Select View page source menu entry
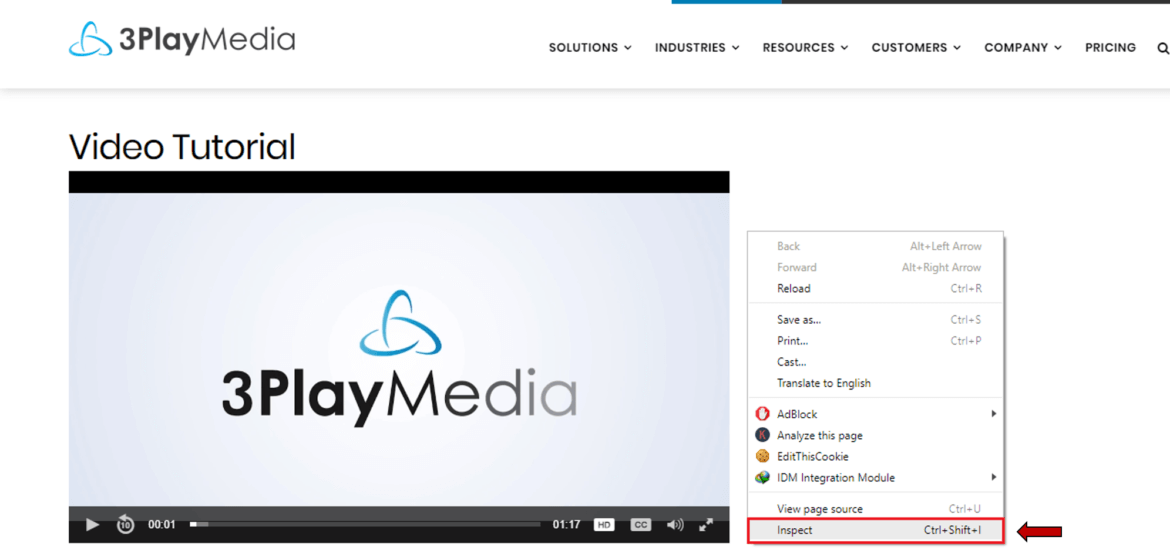The height and width of the screenshot is (550, 1170). tap(876, 509)
